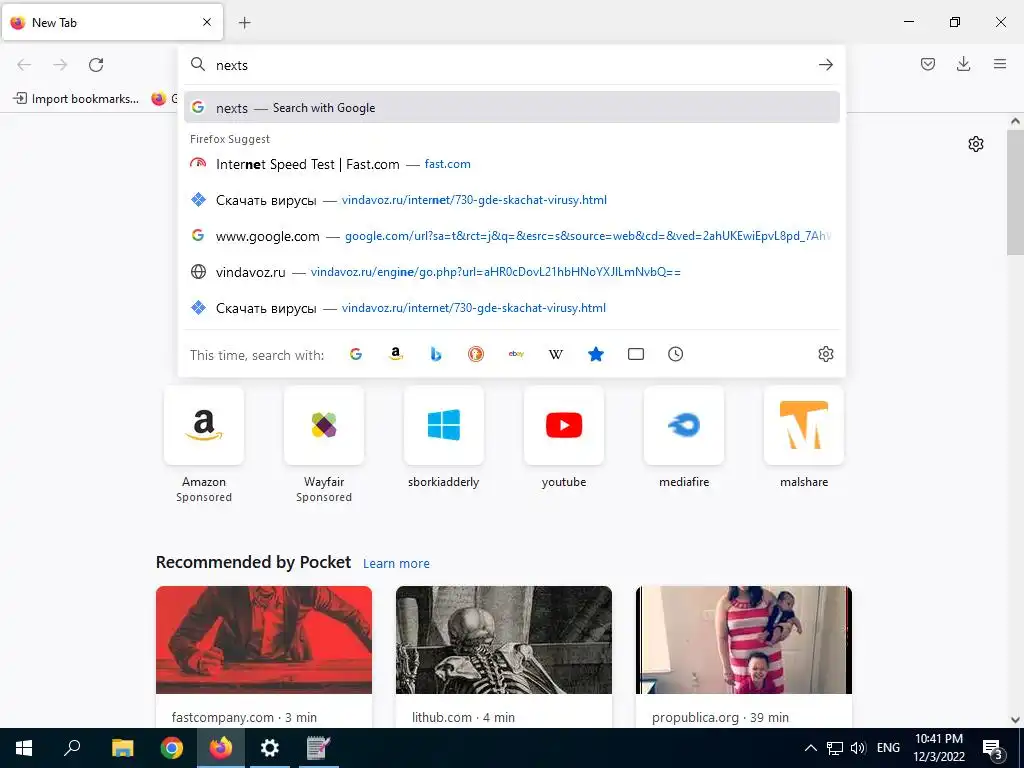Viewport: 1024px width, 768px height.
Task: Click the Learn more Pocket link
Action: click(x=396, y=564)
